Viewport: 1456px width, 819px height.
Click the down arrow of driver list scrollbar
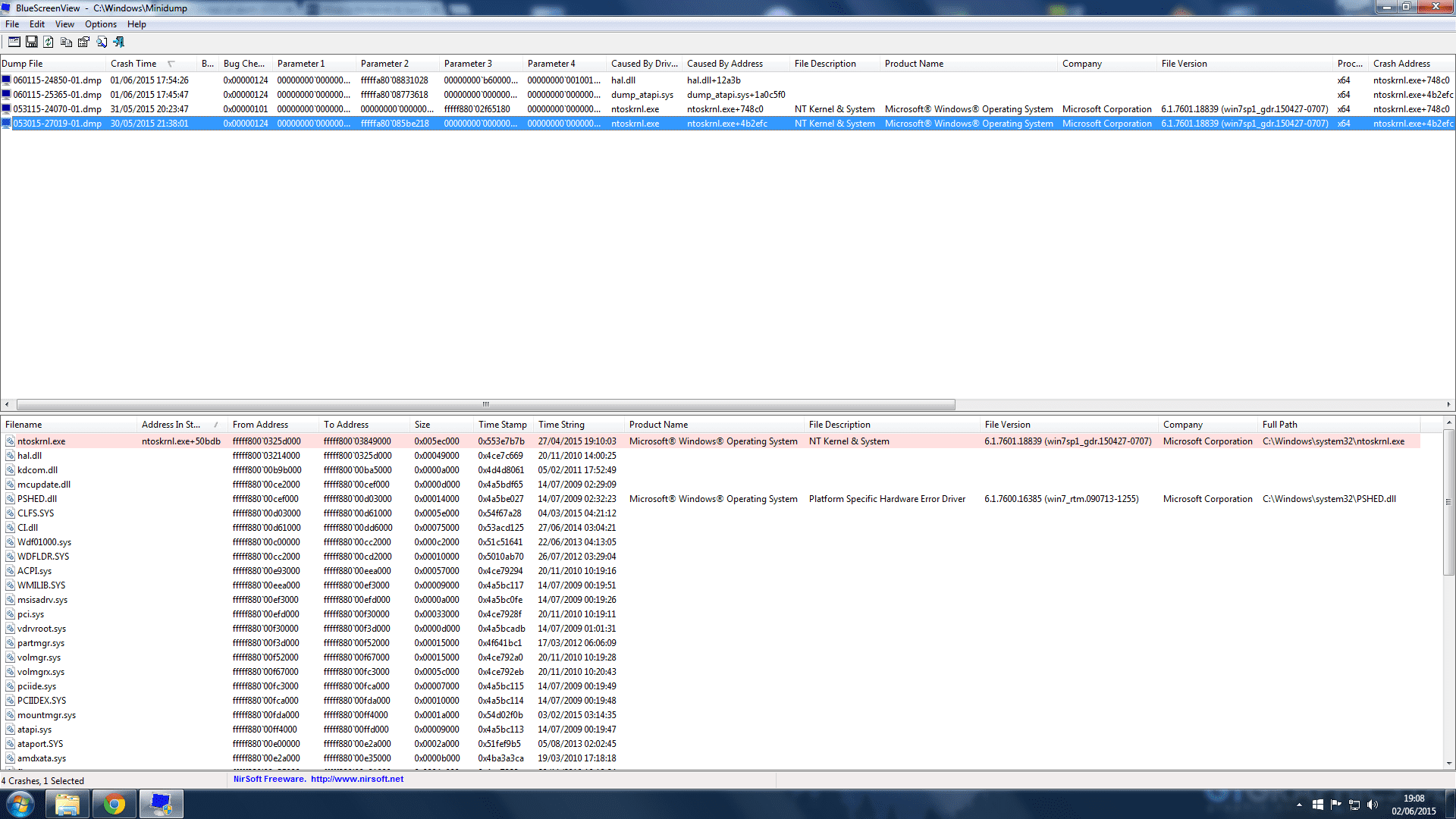click(1448, 764)
